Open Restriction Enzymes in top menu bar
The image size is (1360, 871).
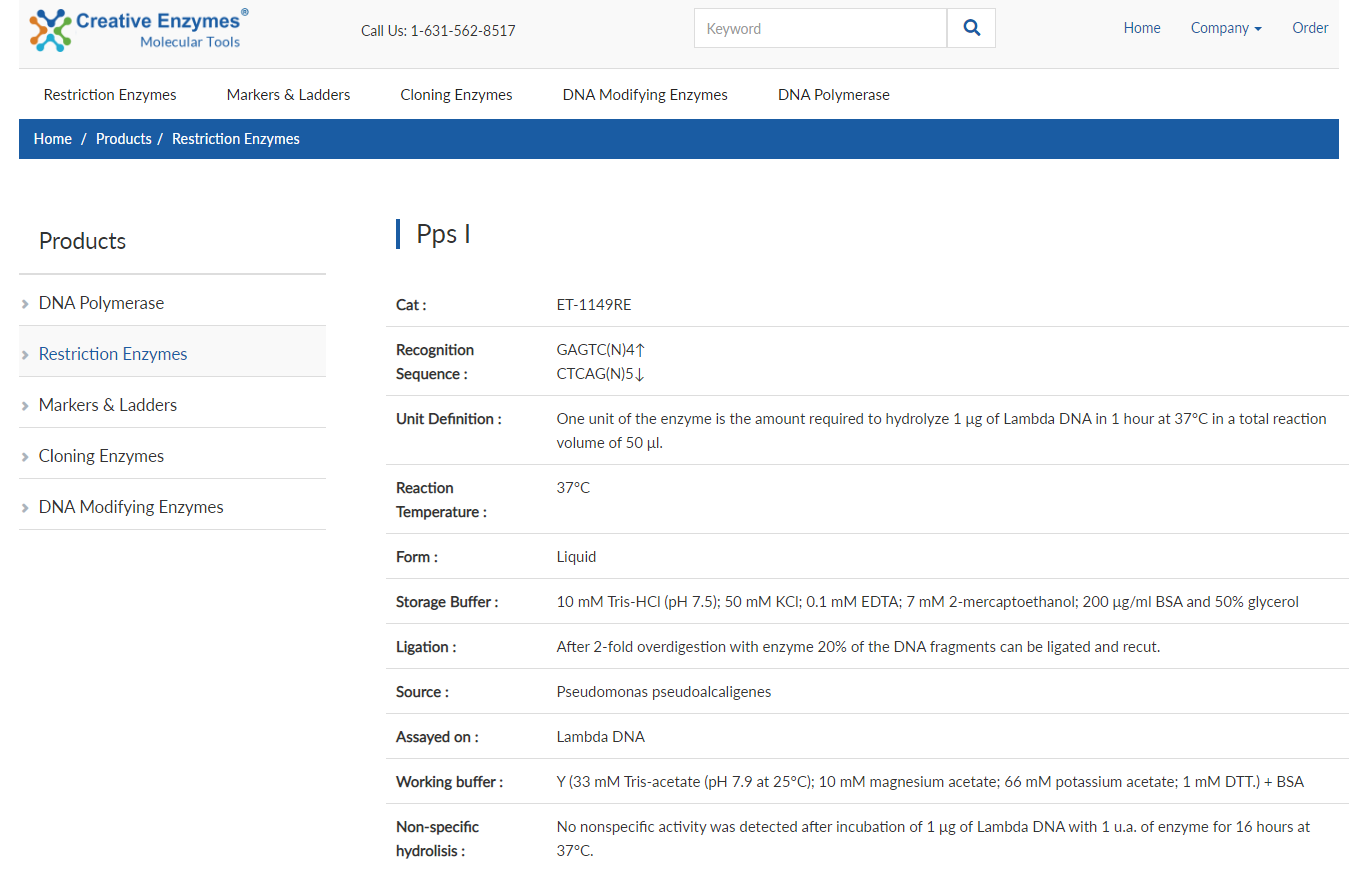pos(110,95)
